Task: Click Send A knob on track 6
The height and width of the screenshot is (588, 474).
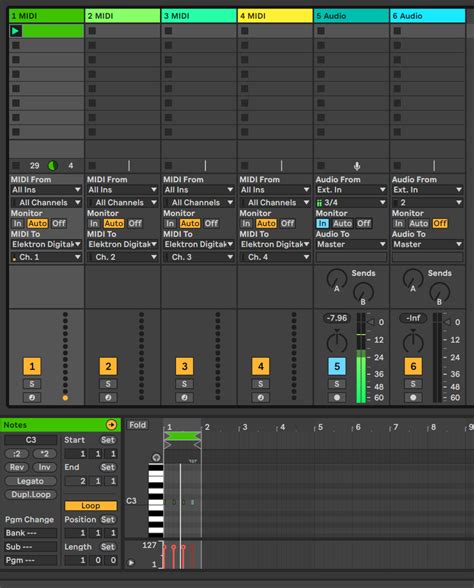Action: [x=412, y=279]
